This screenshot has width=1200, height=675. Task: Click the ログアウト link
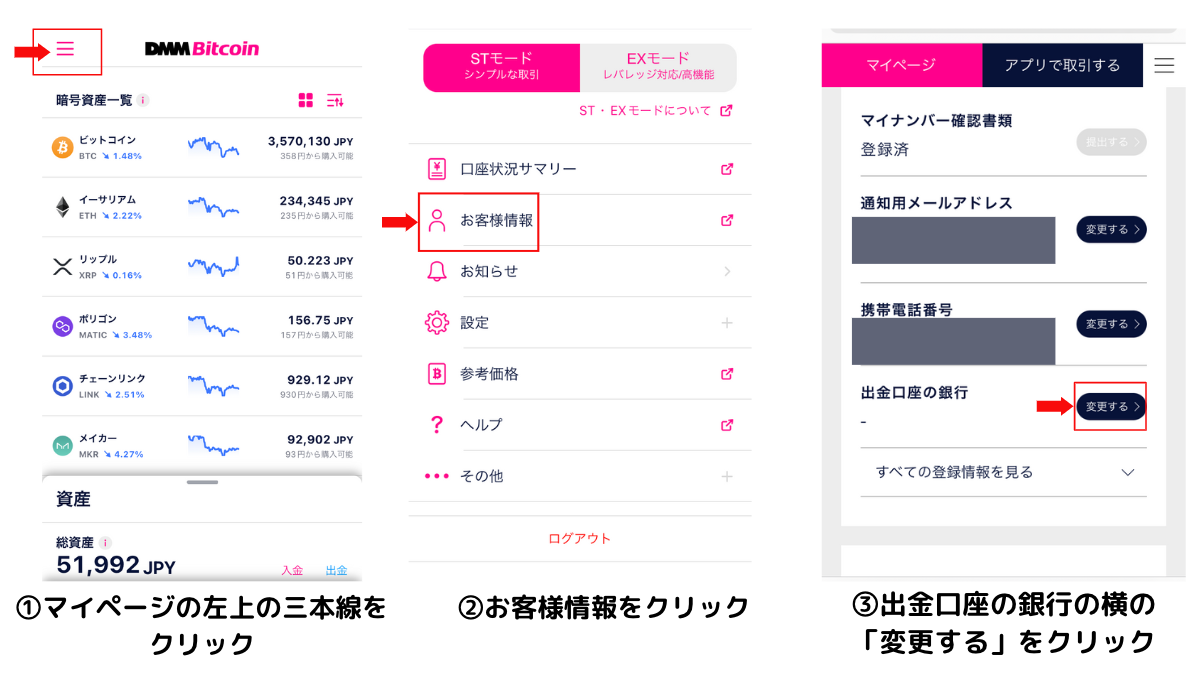(x=579, y=538)
